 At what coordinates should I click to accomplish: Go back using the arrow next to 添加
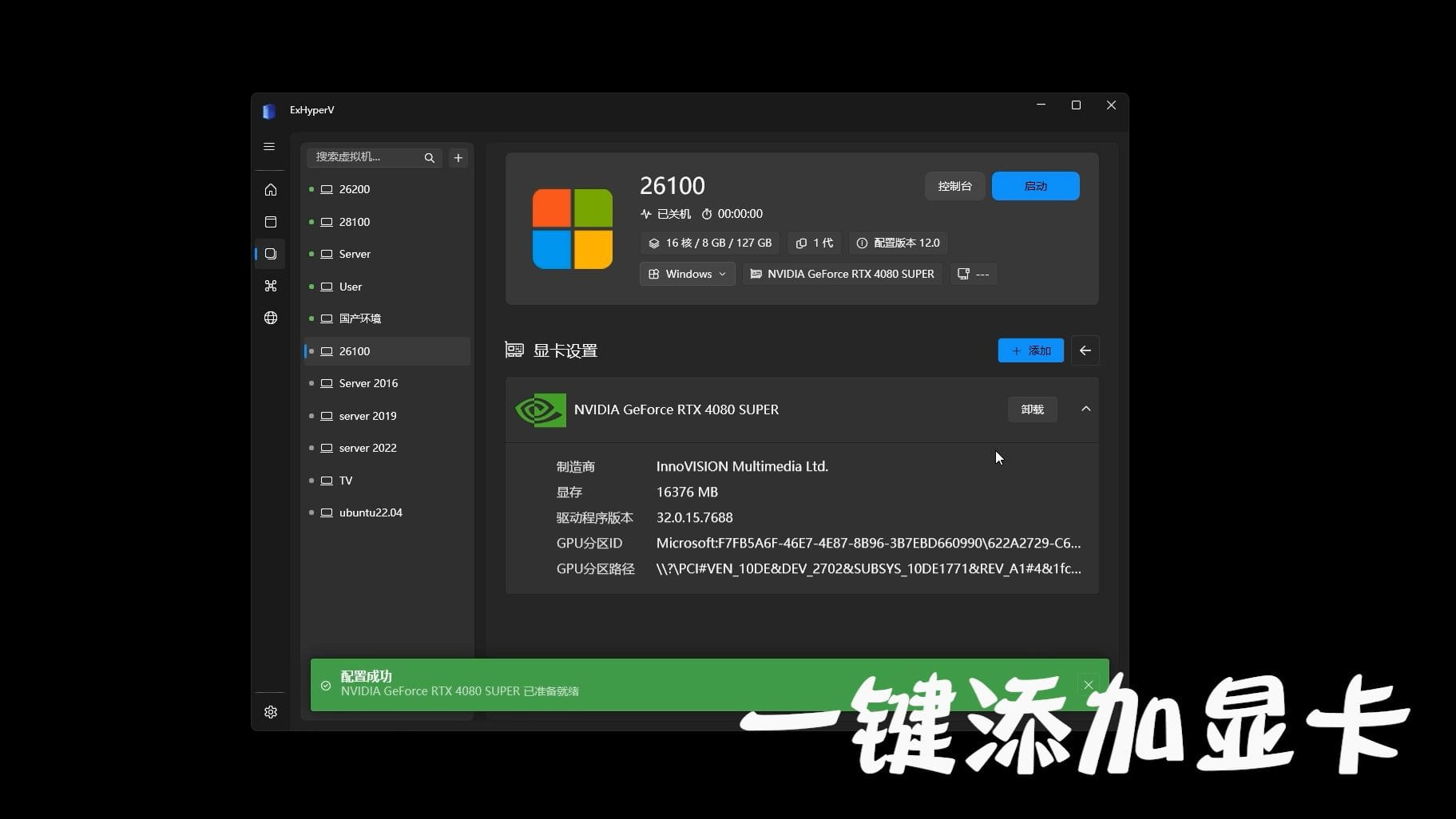1085,350
